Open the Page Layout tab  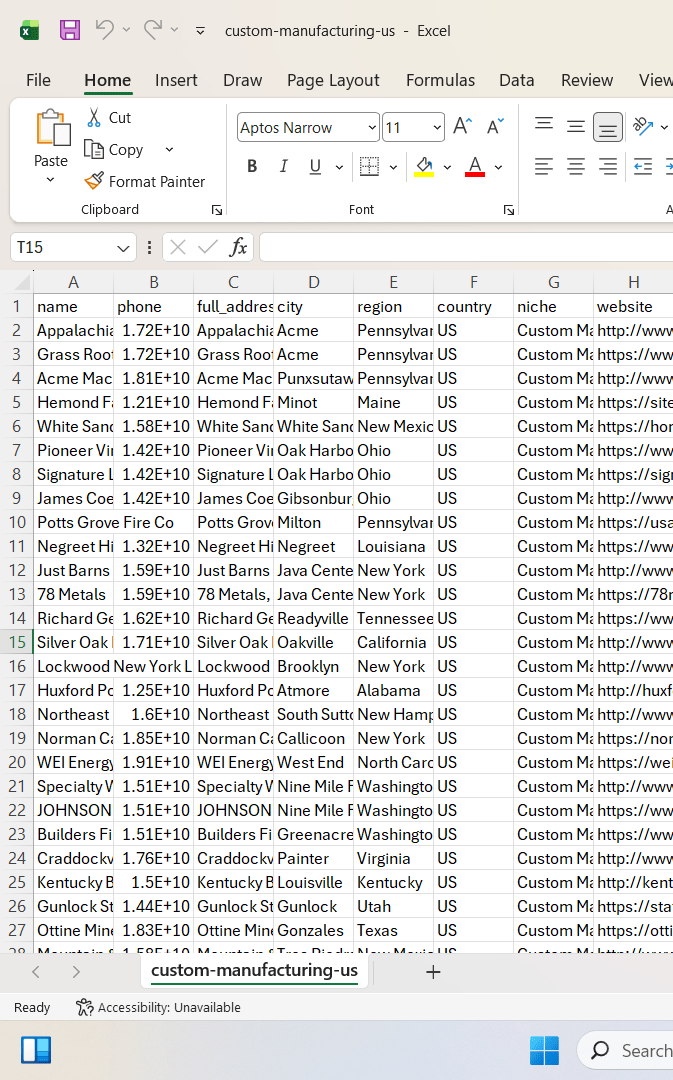tap(333, 80)
